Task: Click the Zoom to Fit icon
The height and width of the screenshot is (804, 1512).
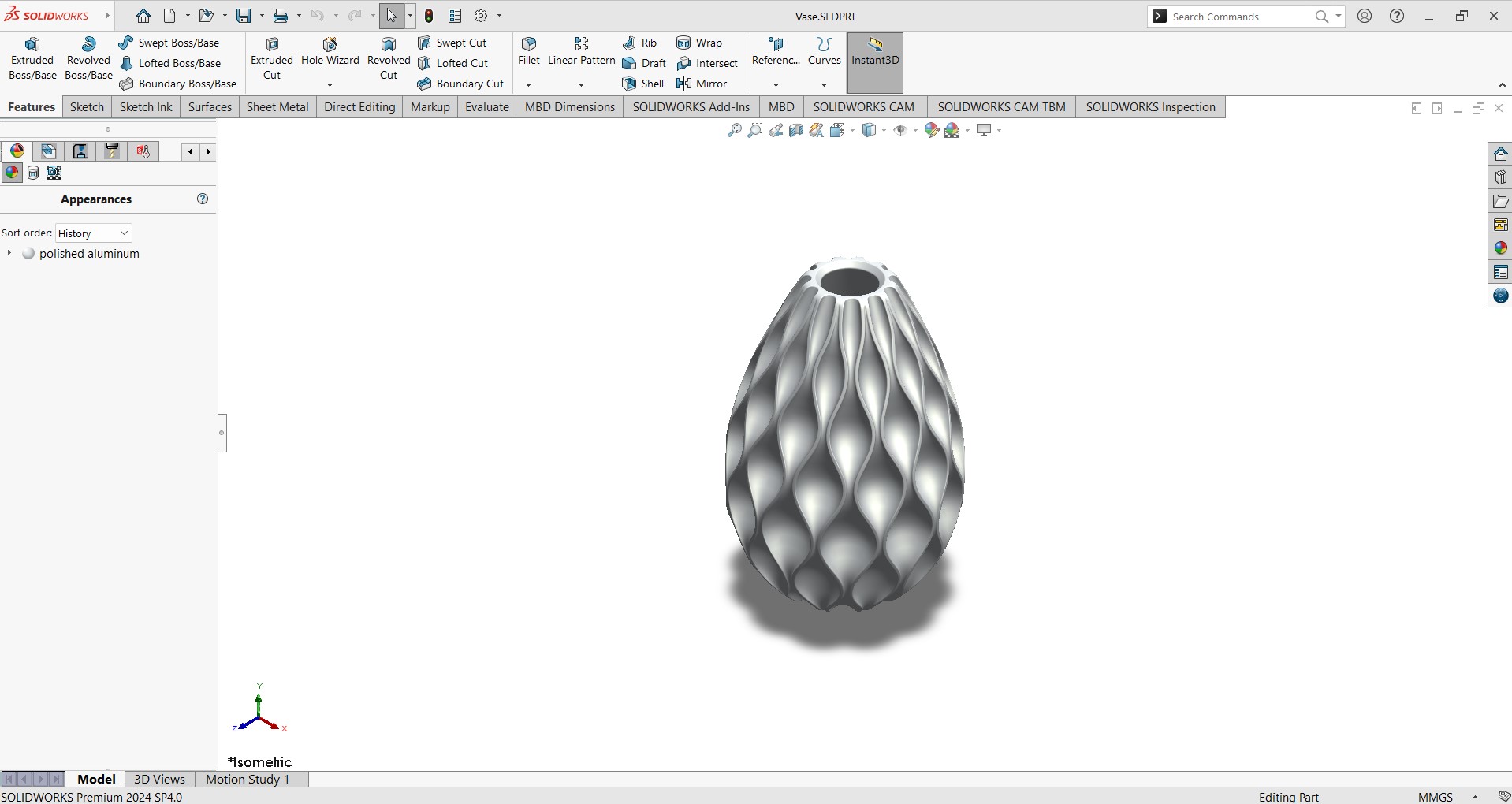Action: [x=735, y=130]
